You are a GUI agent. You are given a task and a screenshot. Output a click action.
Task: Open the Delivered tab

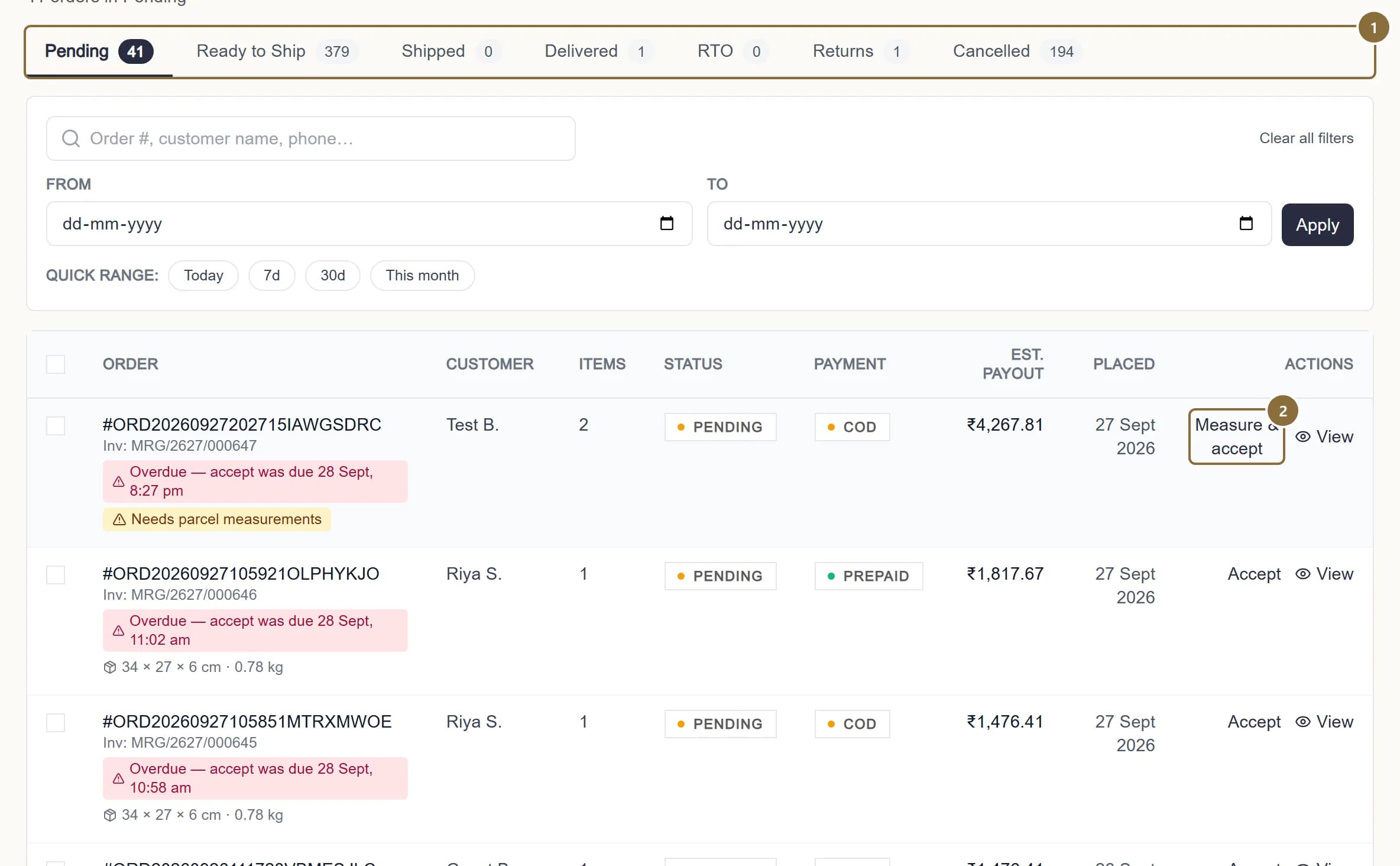[x=599, y=51]
